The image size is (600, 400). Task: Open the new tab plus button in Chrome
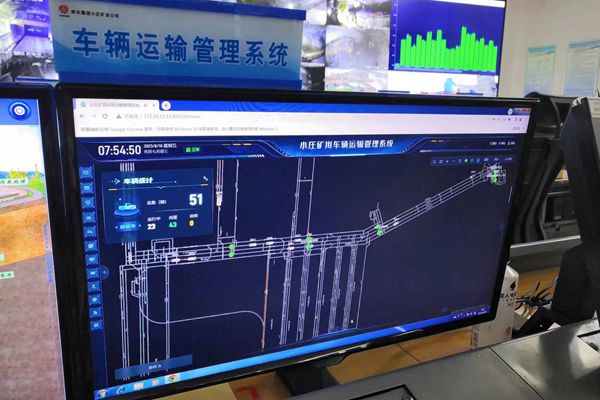(x=166, y=105)
